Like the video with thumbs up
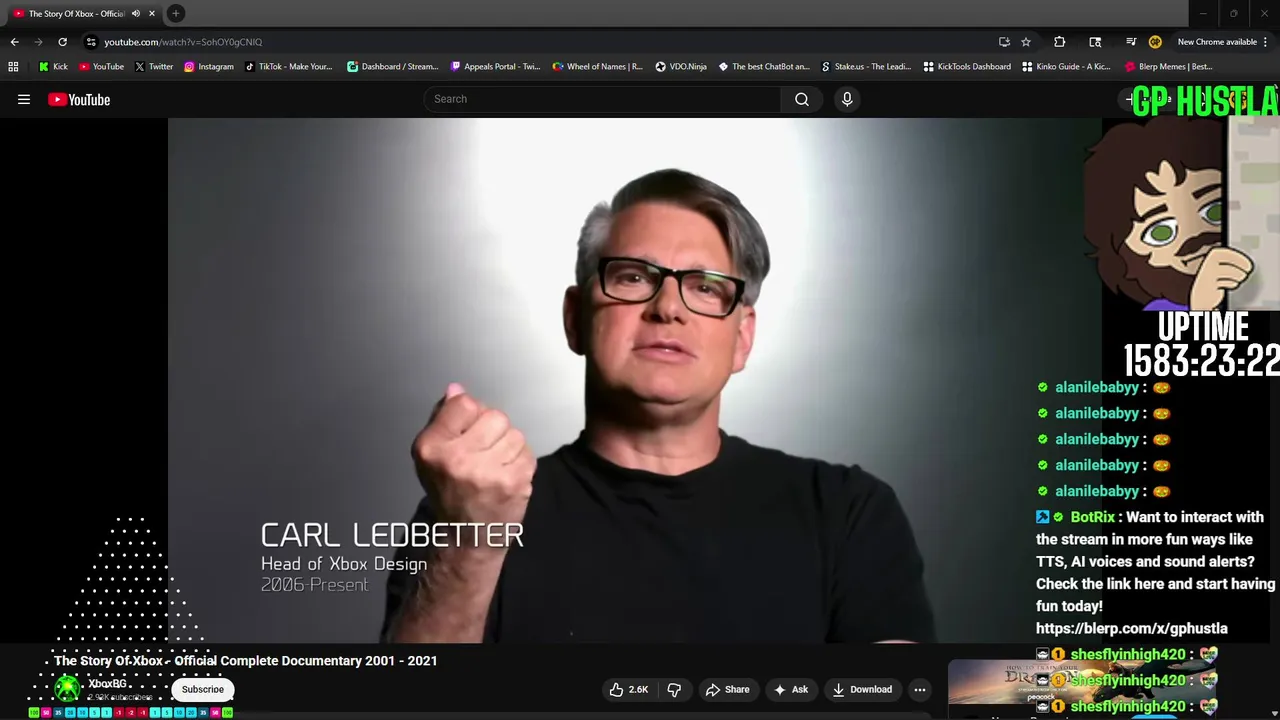Image resolution: width=1280 pixels, height=720 pixels. (x=629, y=689)
